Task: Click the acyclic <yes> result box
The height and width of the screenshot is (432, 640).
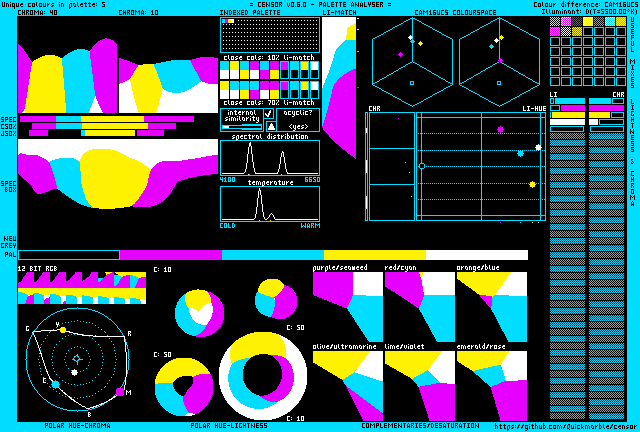Action: [298, 119]
